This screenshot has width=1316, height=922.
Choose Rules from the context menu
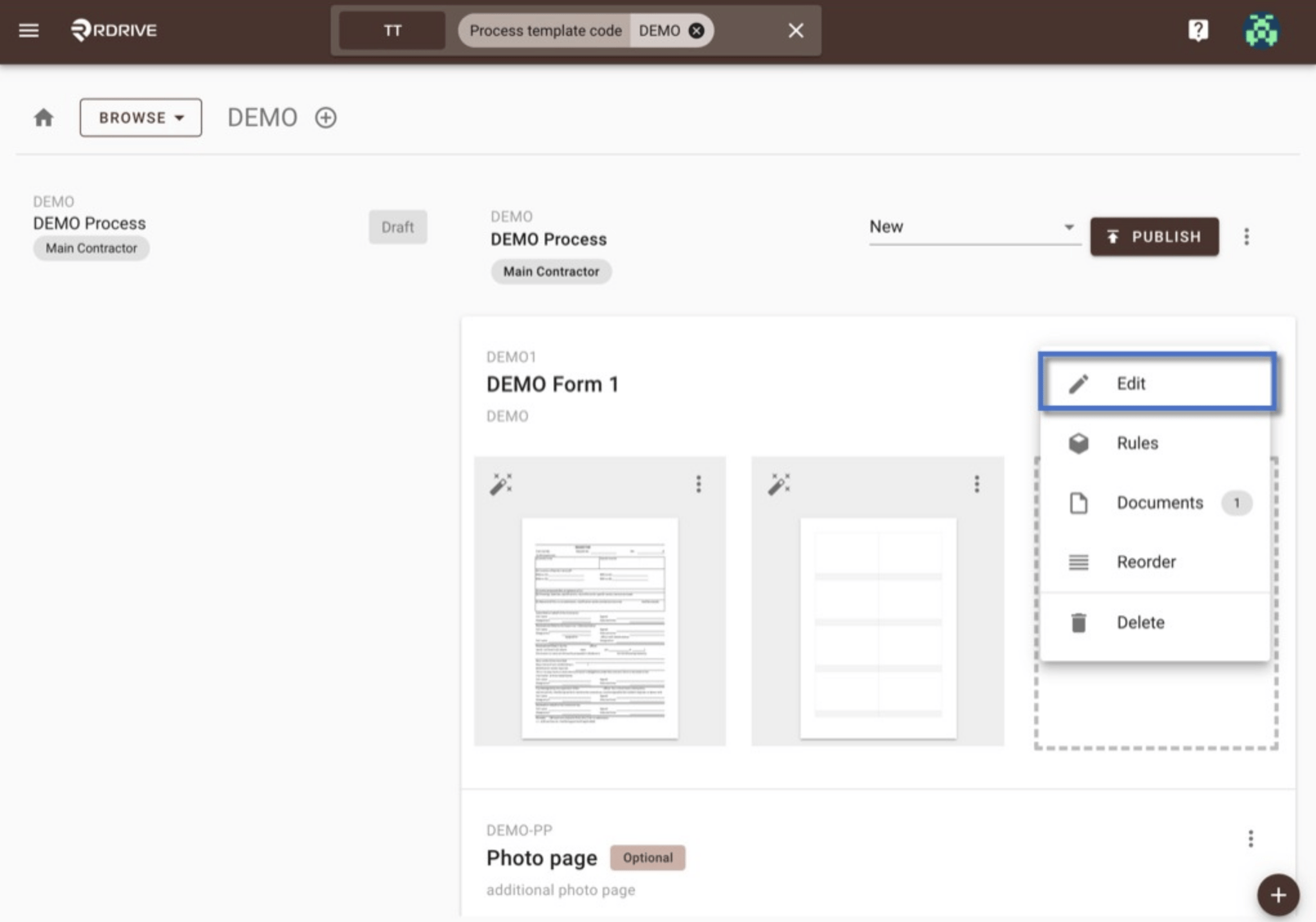pos(1156,443)
